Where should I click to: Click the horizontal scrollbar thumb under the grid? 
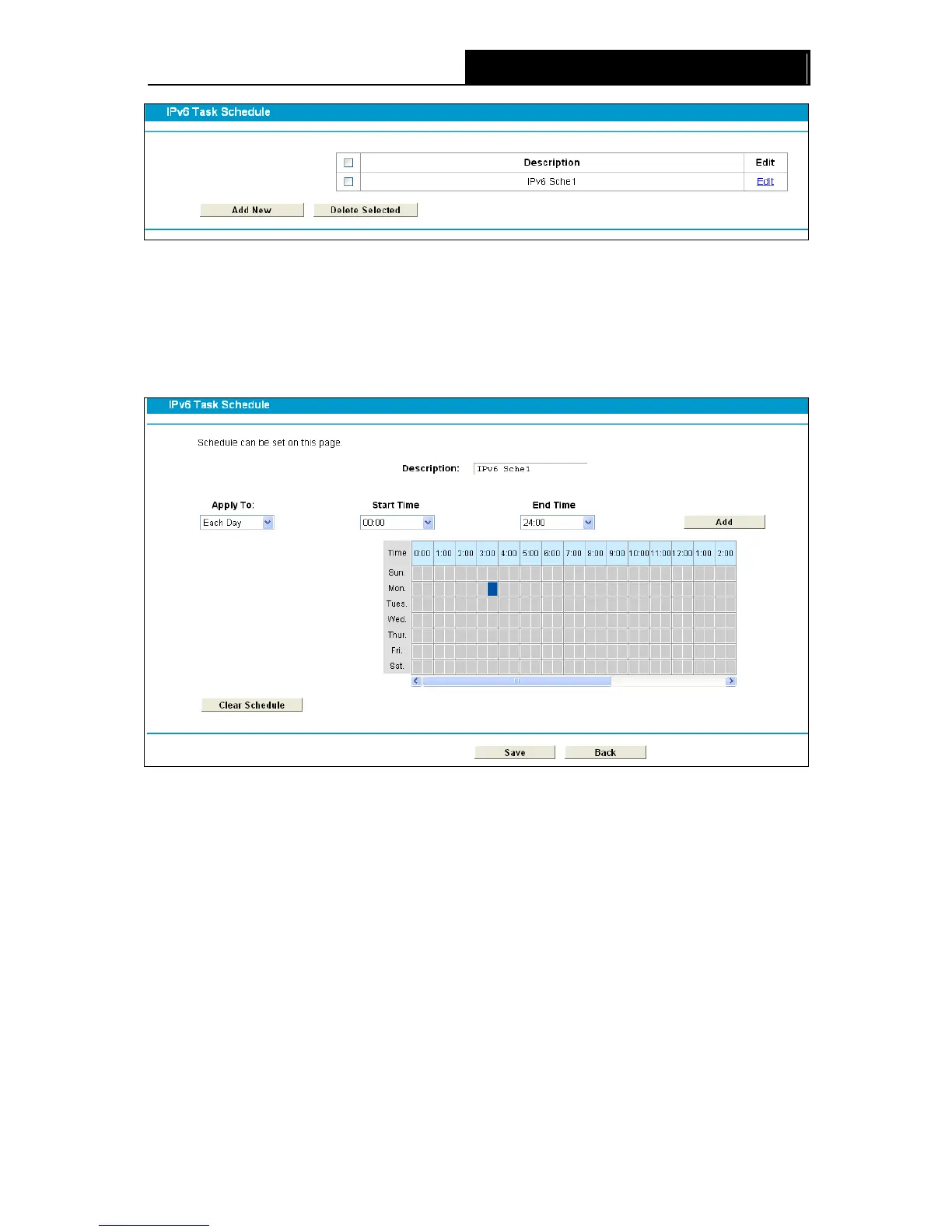(x=516, y=681)
